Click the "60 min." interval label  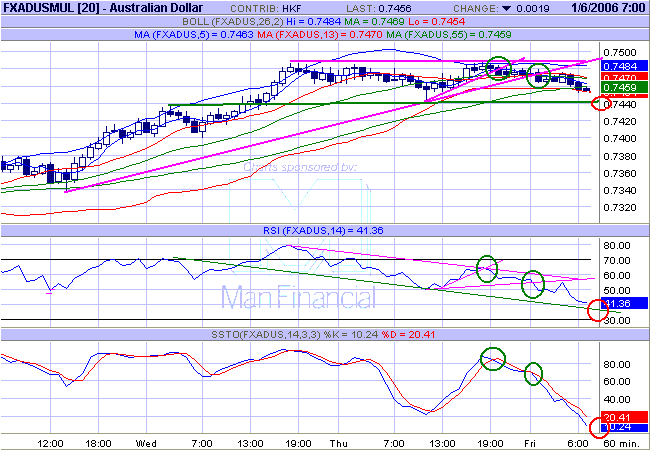[621, 443]
